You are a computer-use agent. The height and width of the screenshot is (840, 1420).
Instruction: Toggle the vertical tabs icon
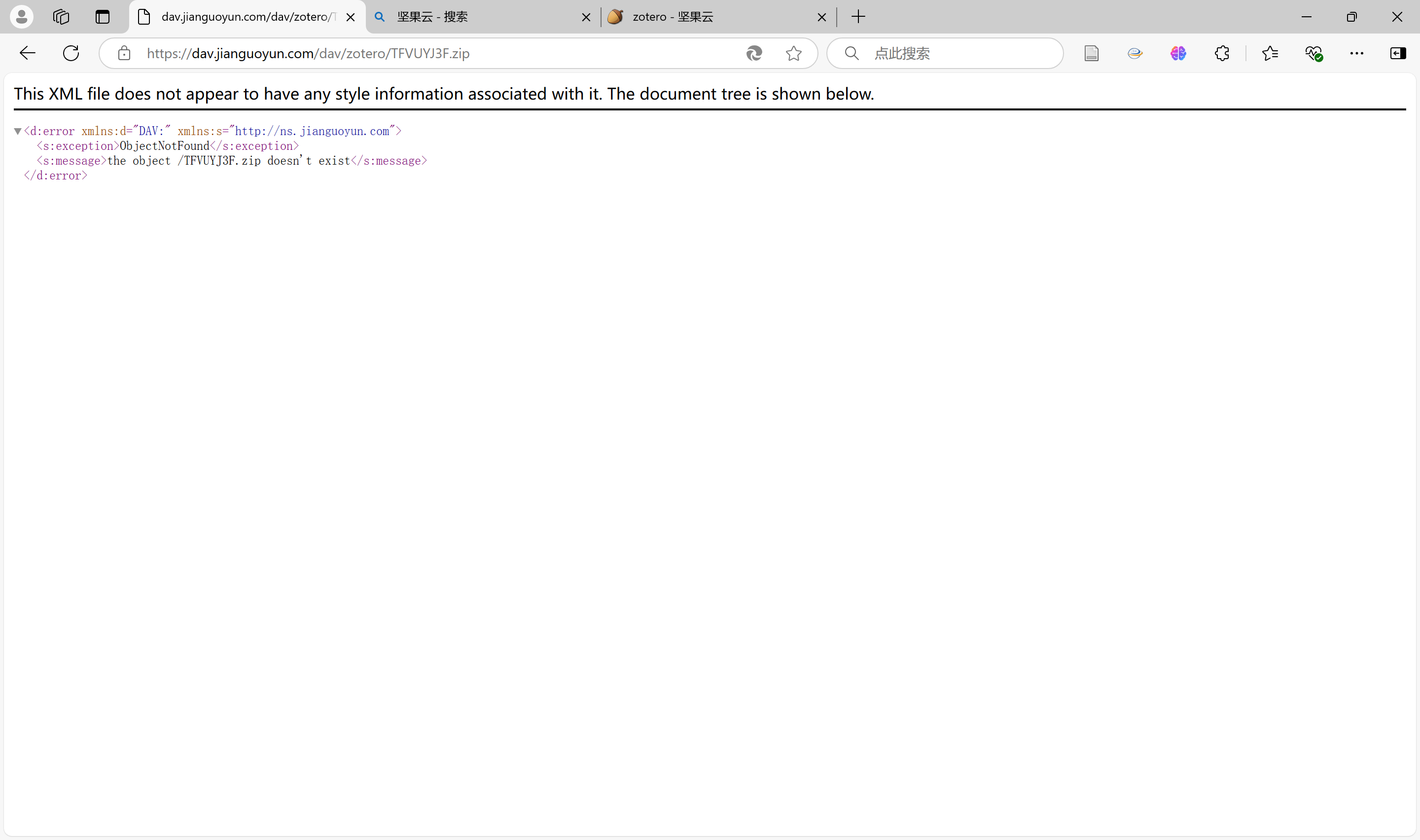point(103,16)
